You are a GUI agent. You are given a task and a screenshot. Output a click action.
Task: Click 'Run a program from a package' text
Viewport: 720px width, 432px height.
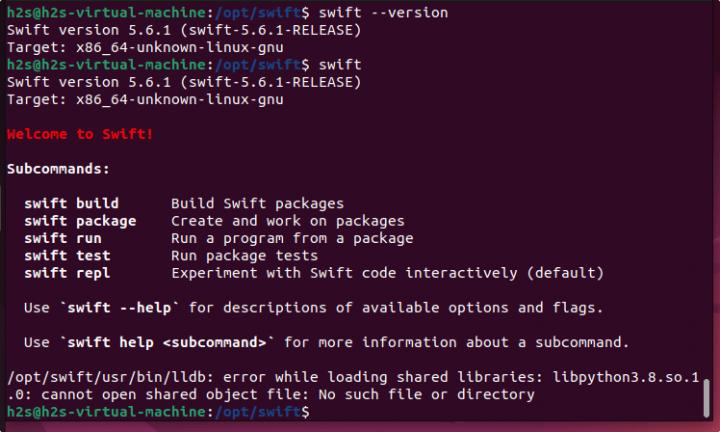[x=292, y=238]
